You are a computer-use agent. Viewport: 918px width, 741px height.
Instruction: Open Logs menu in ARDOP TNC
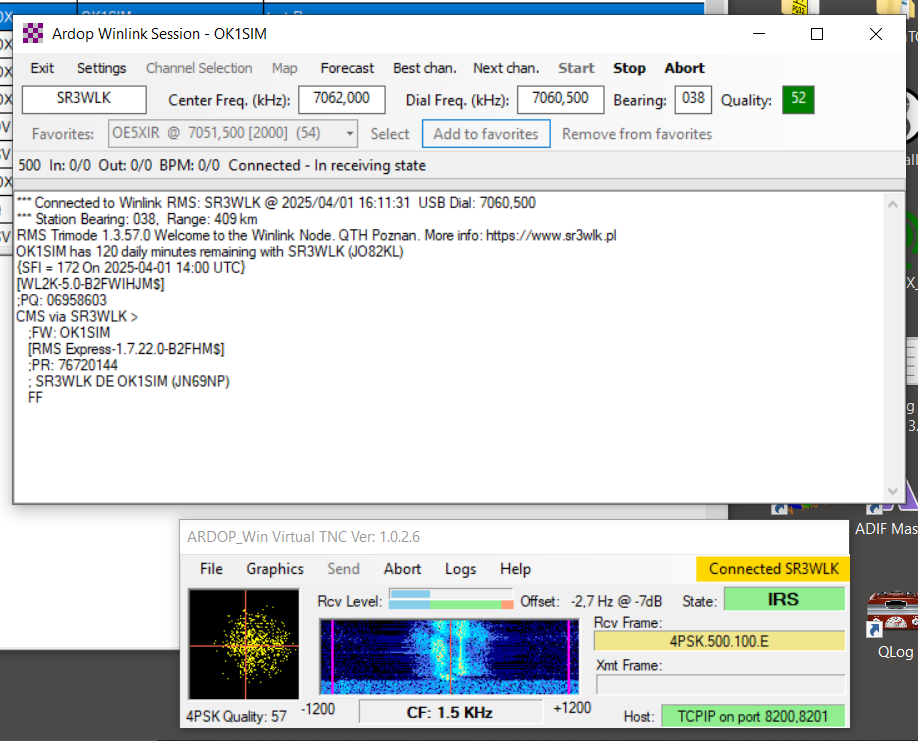460,569
